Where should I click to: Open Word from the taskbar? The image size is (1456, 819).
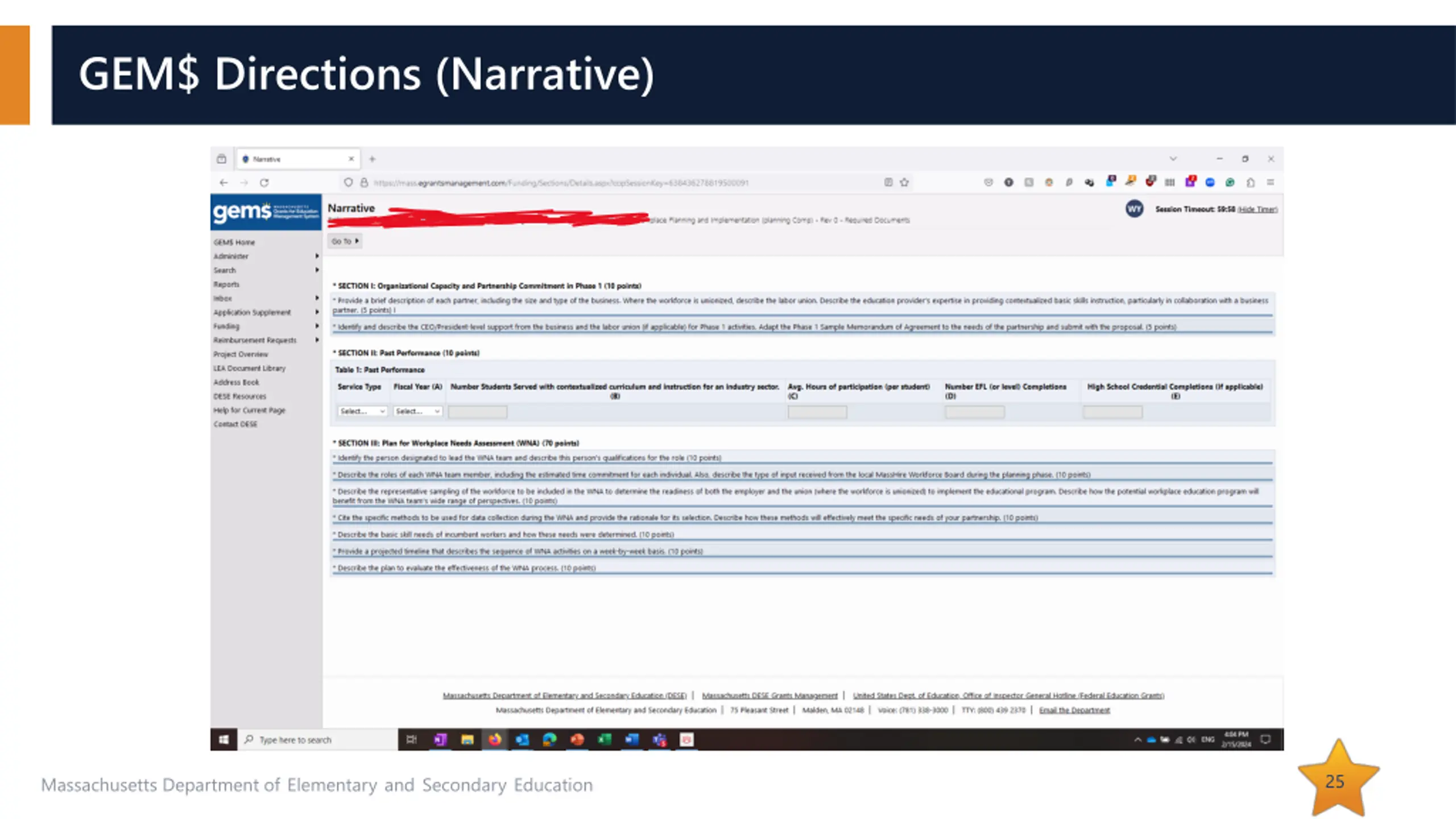click(632, 739)
